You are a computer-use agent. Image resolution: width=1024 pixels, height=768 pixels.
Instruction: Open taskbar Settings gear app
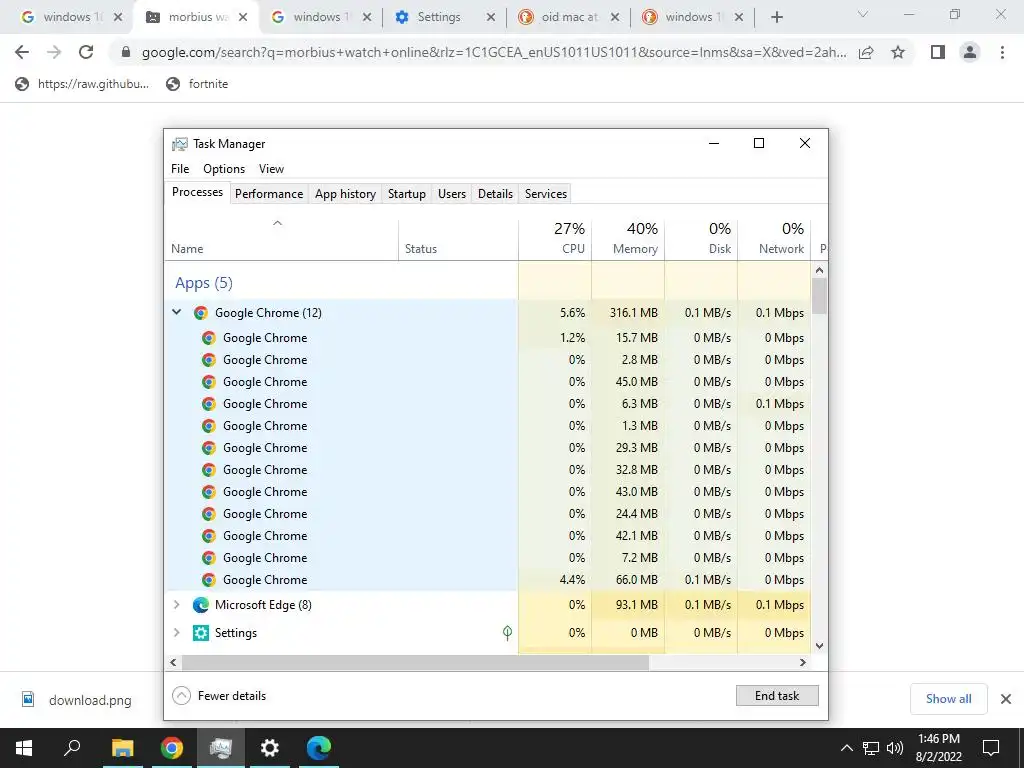coord(269,748)
